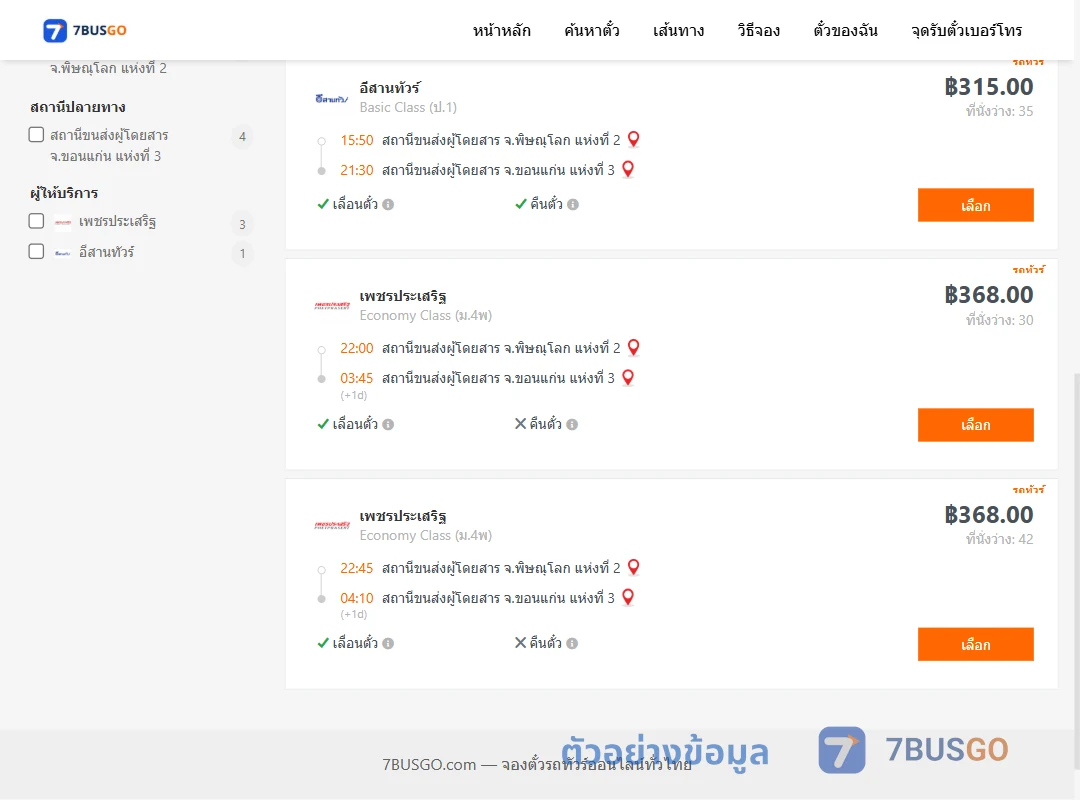
Task: Open refund info icon on 15:50 trip
Action: pyautogui.click(x=573, y=205)
